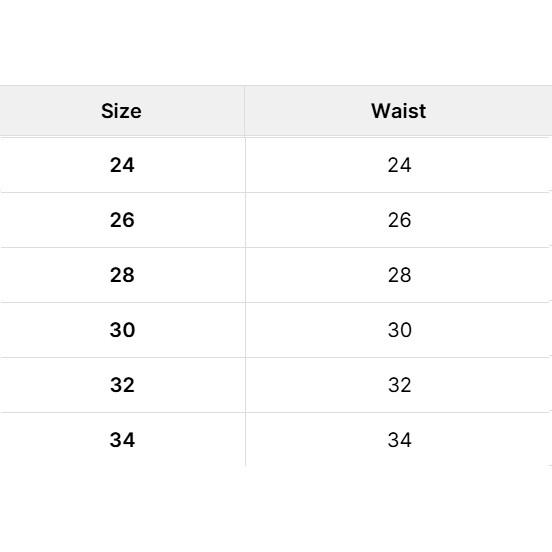Click the Waist column header
This screenshot has width=552, height=552.
tap(399, 111)
